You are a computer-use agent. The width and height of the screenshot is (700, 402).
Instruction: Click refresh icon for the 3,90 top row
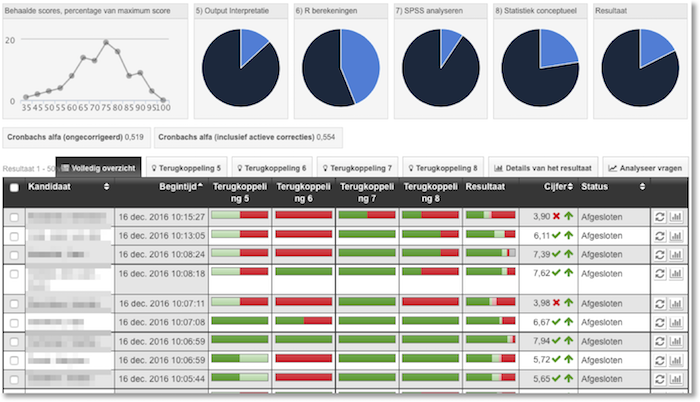(659, 216)
